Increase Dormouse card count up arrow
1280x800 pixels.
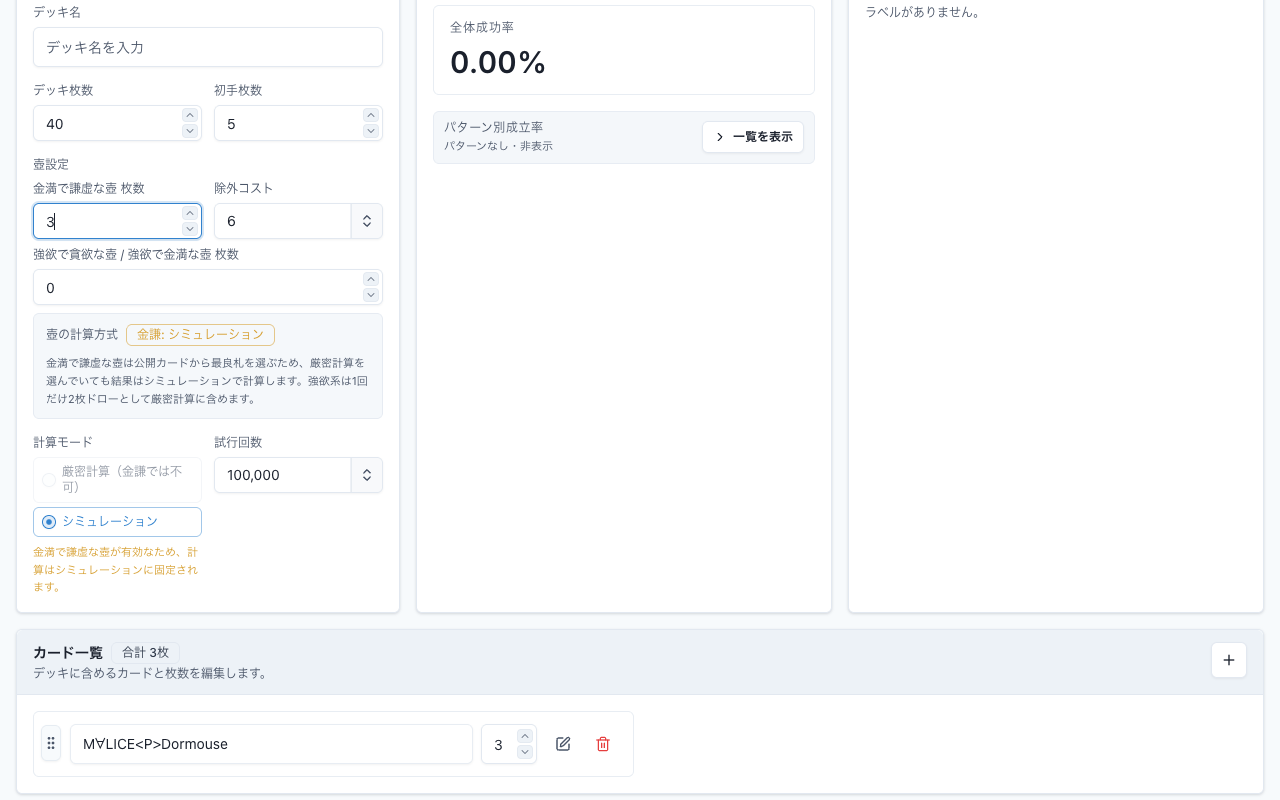[x=525, y=736]
